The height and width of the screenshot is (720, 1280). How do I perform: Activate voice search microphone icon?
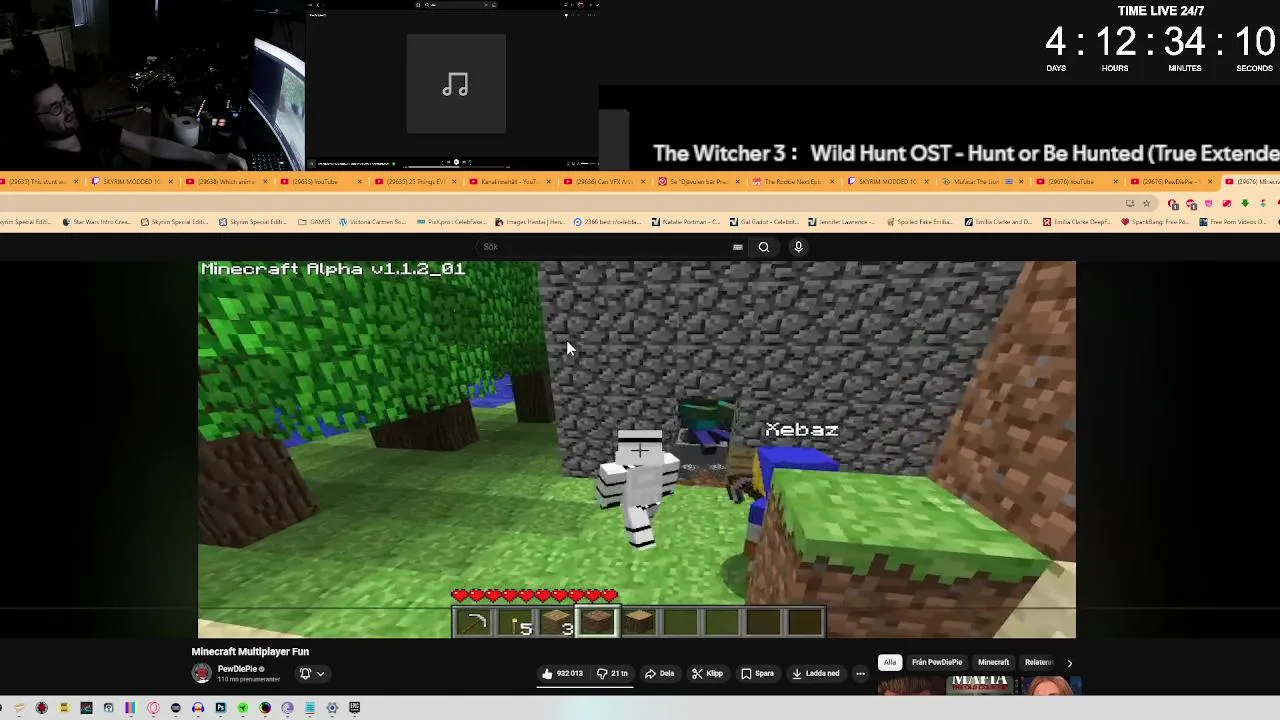tap(798, 247)
